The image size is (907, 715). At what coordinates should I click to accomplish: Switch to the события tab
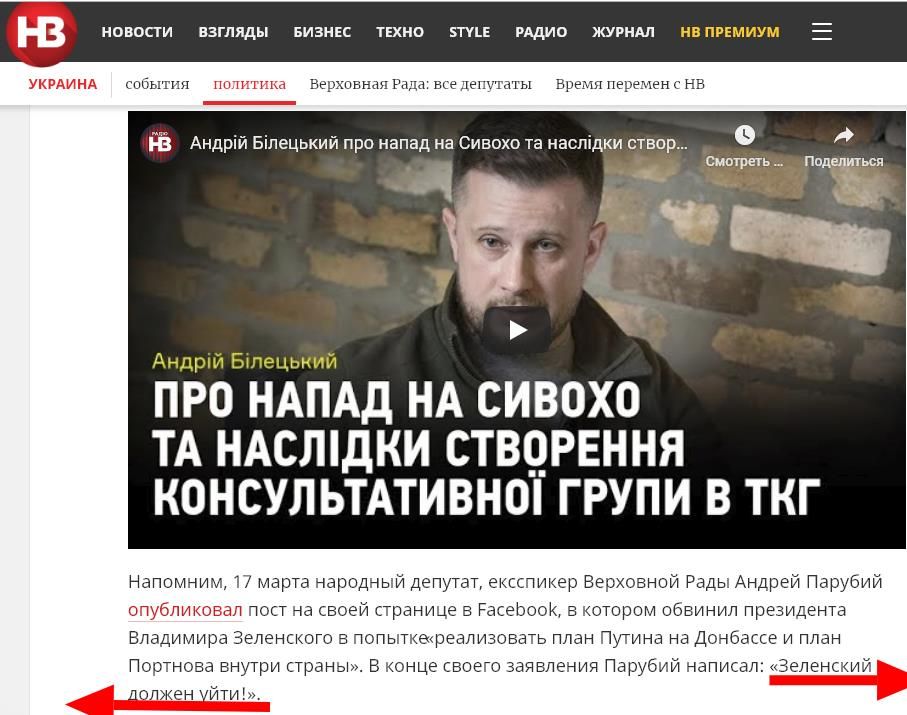pos(157,84)
